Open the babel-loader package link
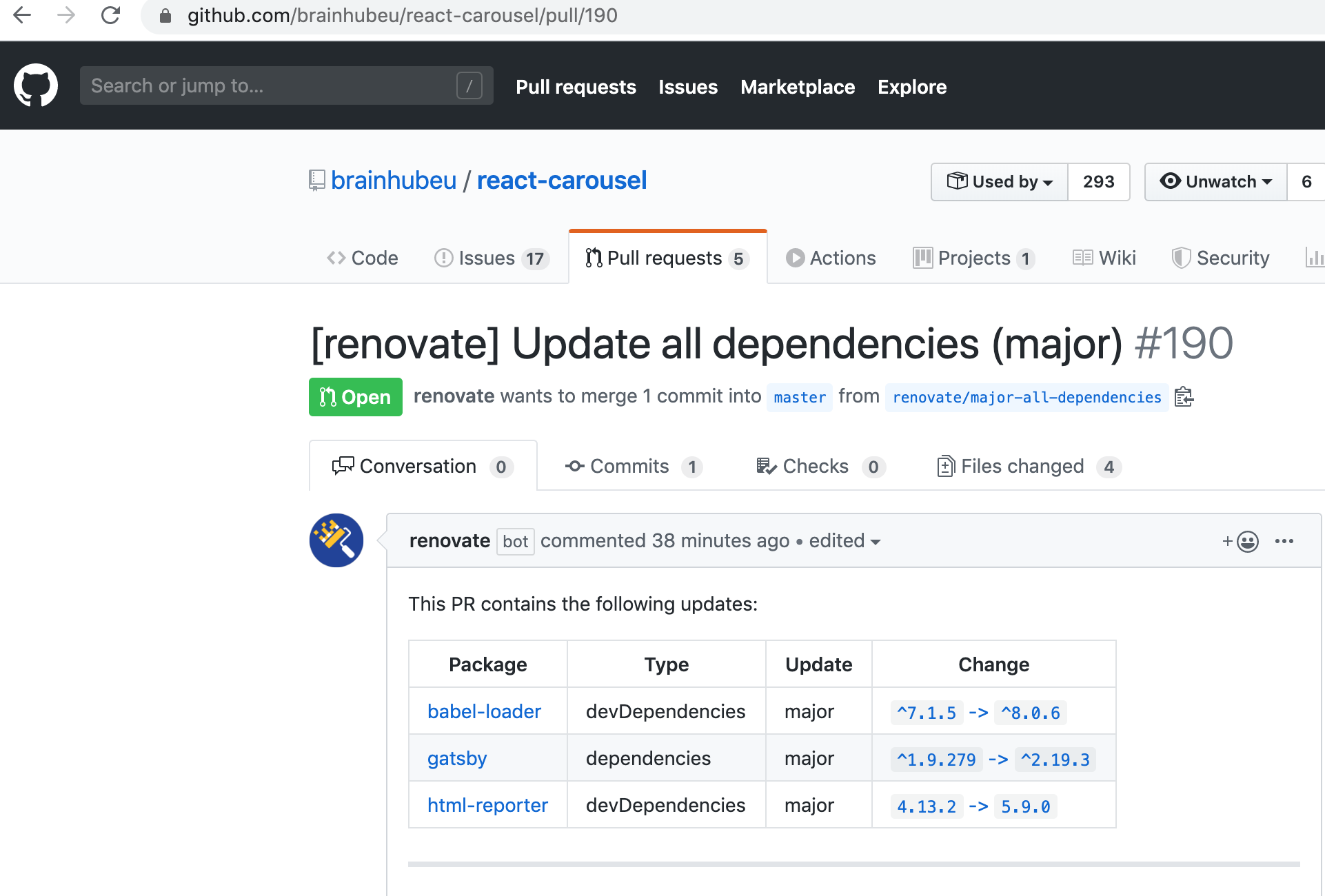The image size is (1325, 896). pyautogui.click(x=485, y=711)
